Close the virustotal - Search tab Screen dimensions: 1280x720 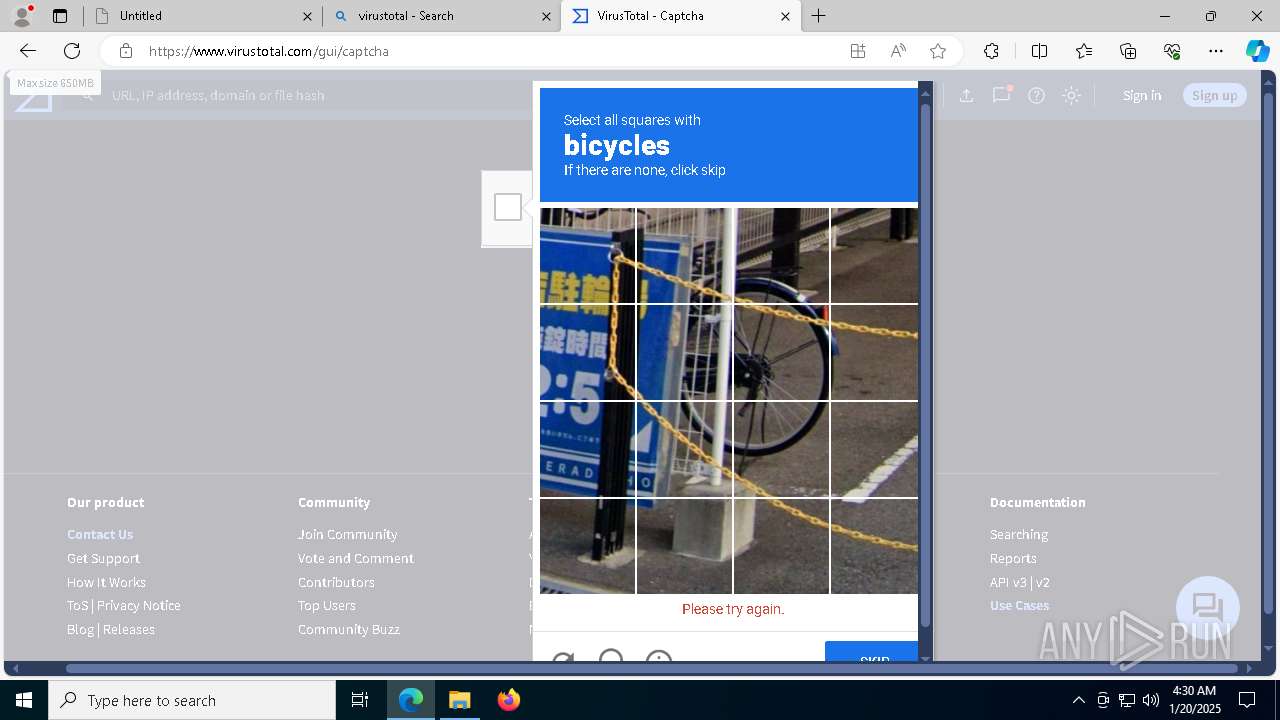[546, 16]
